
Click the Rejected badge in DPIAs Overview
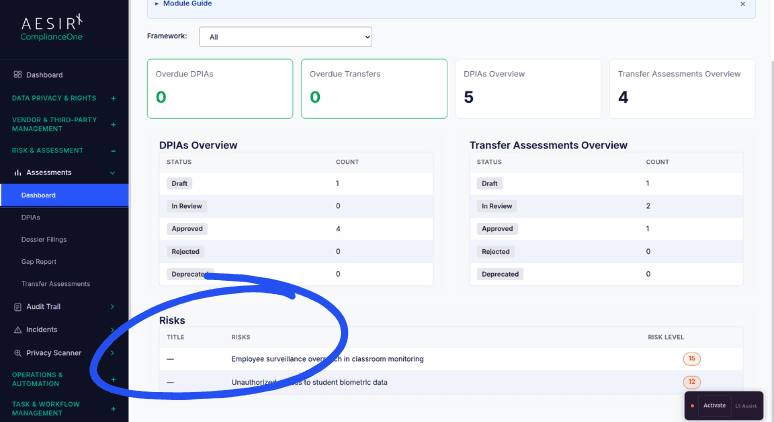pyautogui.click(x=185, y=252)
